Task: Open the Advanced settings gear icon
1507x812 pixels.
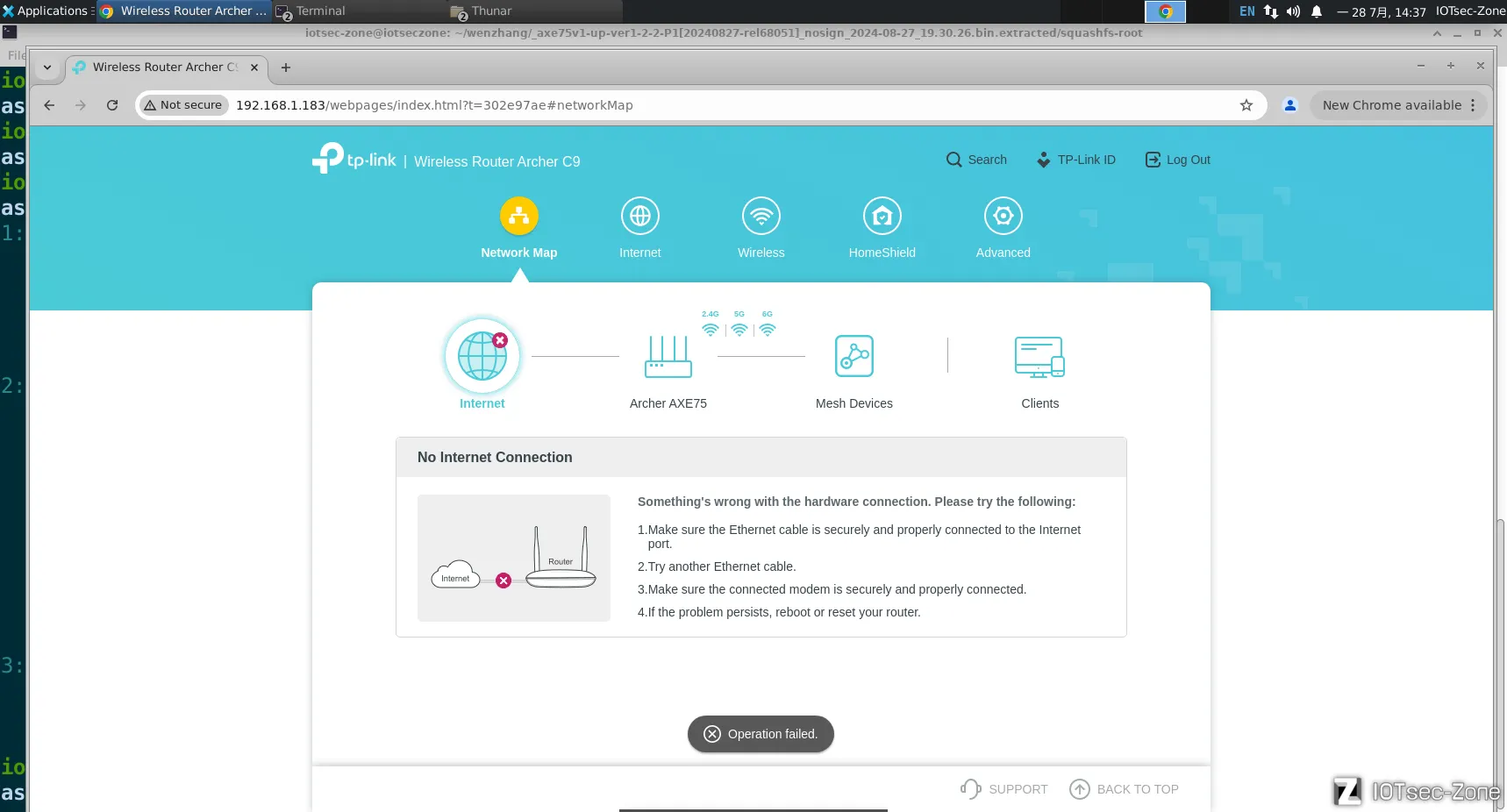Action: coord(1003,216)
